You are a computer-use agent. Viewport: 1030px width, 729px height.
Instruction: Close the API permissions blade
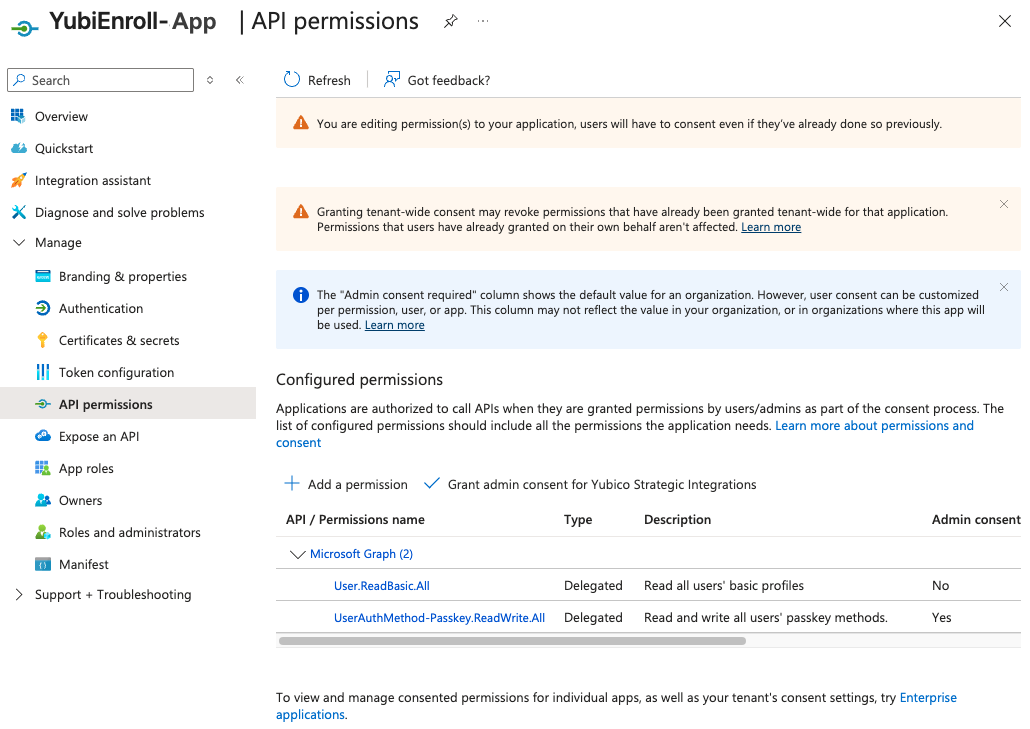pos(1004,21)
